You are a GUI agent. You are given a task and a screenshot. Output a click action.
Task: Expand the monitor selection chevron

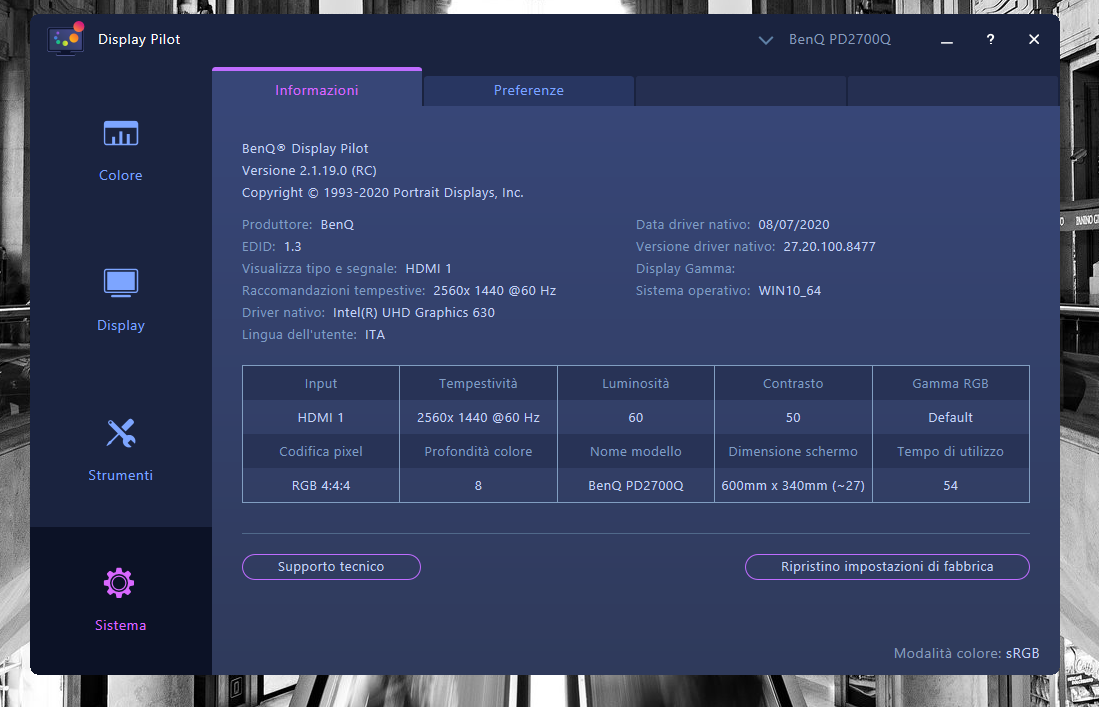click(765, 40)
